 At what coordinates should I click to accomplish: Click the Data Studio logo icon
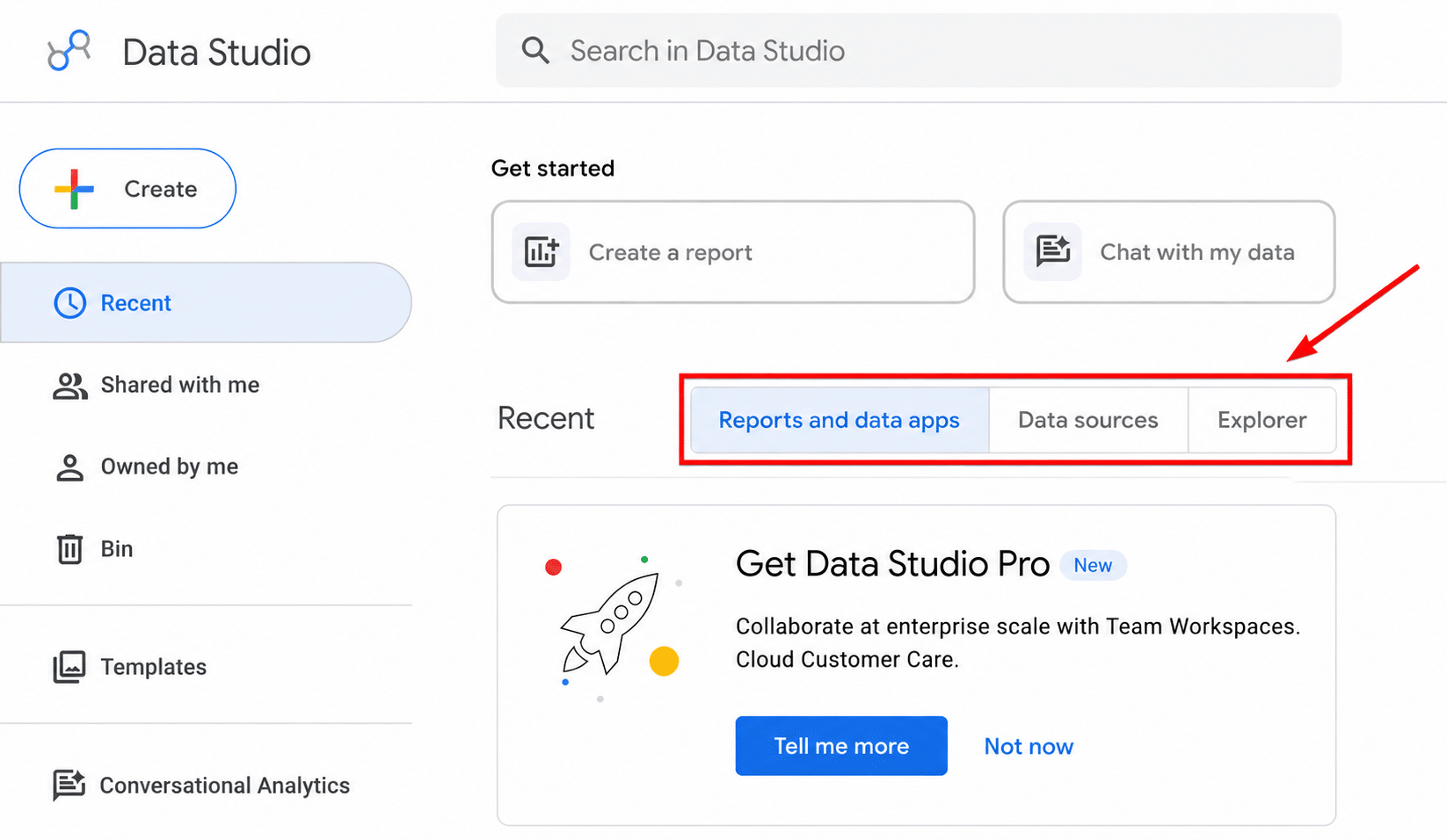pos(69,51)
